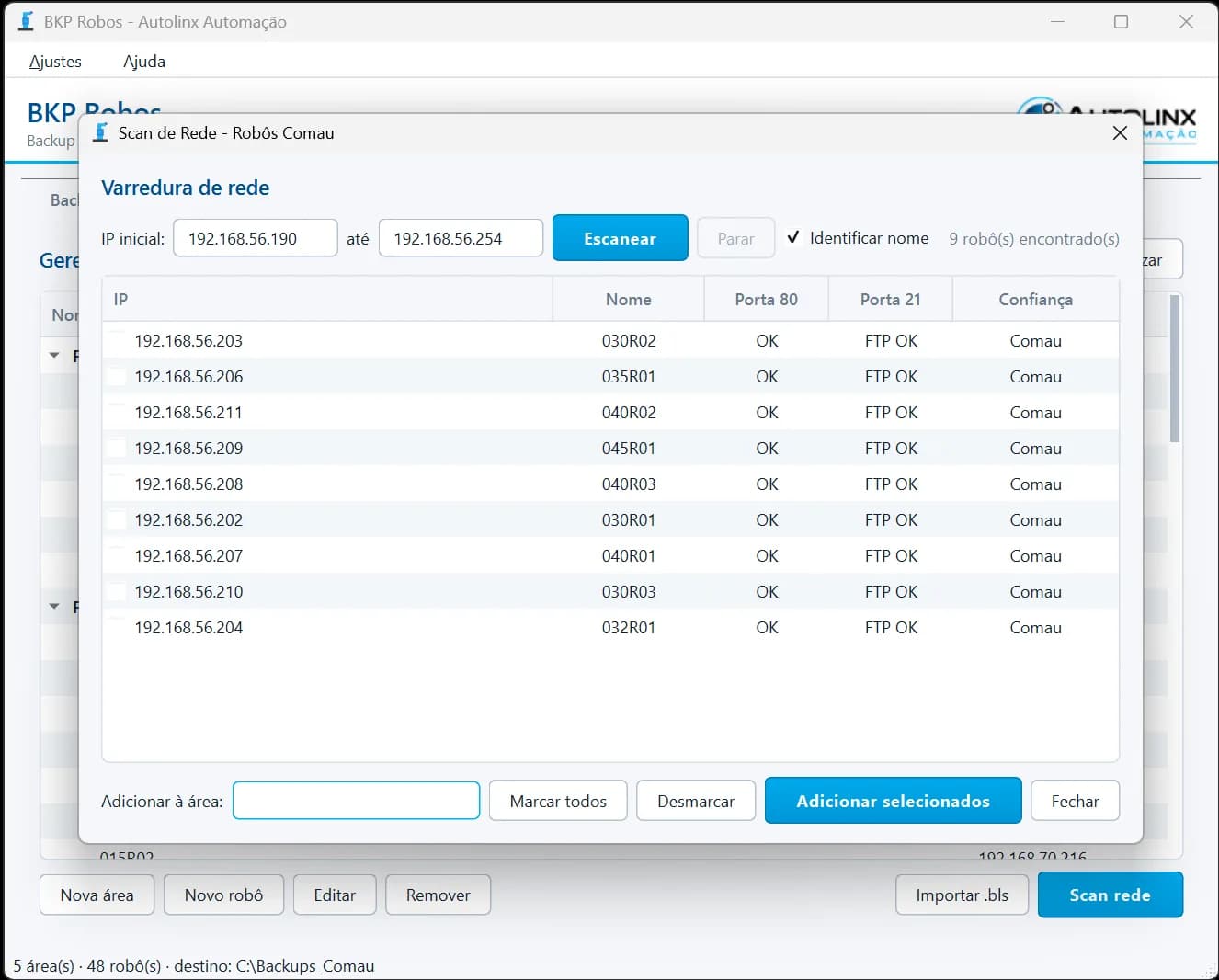Select the name cell 045R01

click(629, 448)
